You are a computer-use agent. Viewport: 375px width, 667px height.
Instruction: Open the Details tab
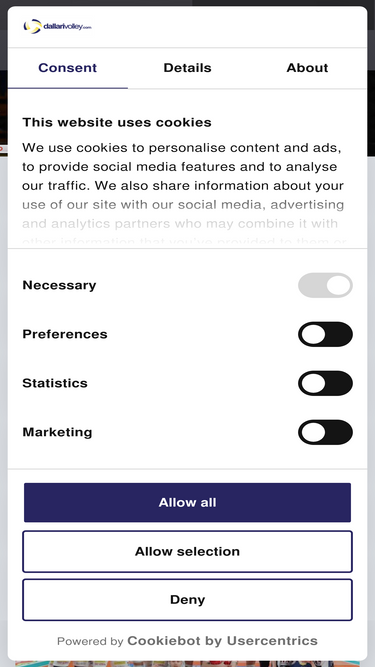(188, 68)
